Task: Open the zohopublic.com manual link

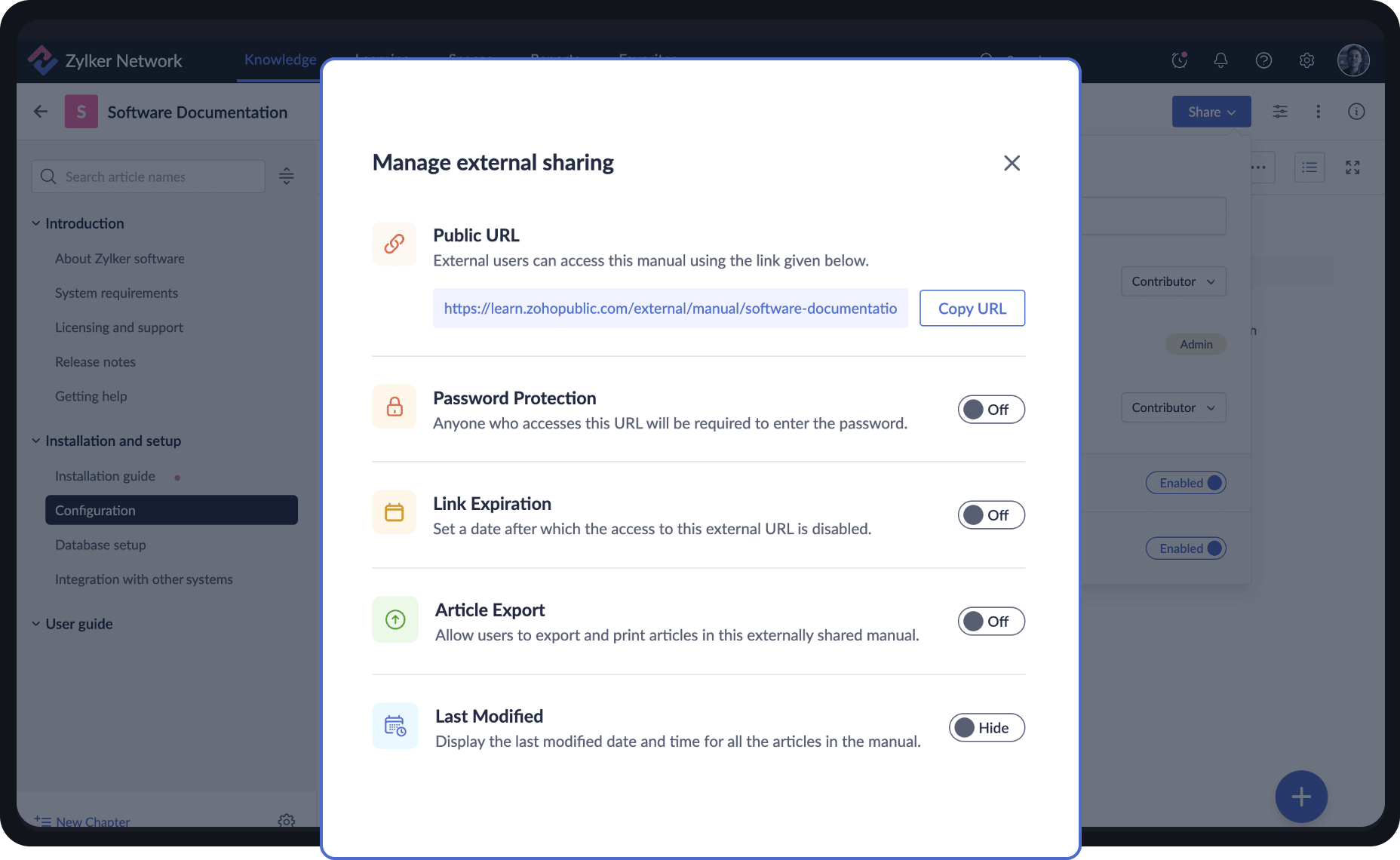Action: pyautogui.click(x=670, y=308)
